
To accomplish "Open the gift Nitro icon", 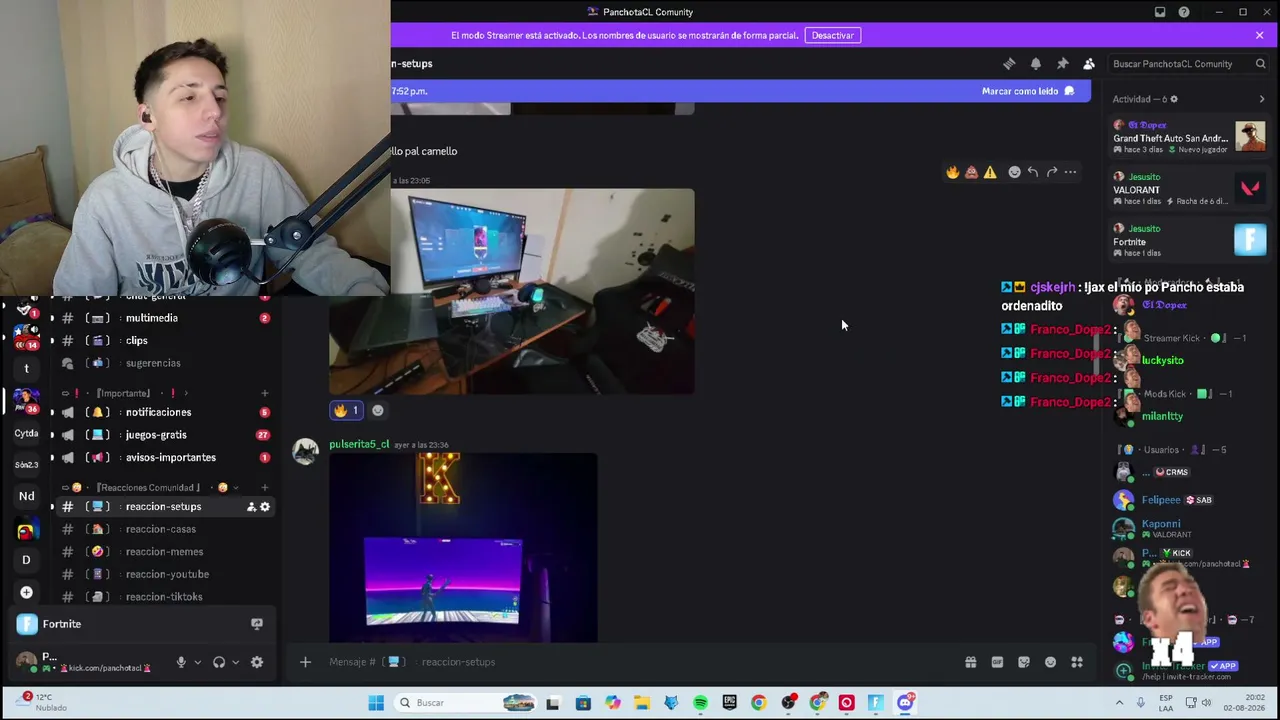I will click(x=970, y=662).
